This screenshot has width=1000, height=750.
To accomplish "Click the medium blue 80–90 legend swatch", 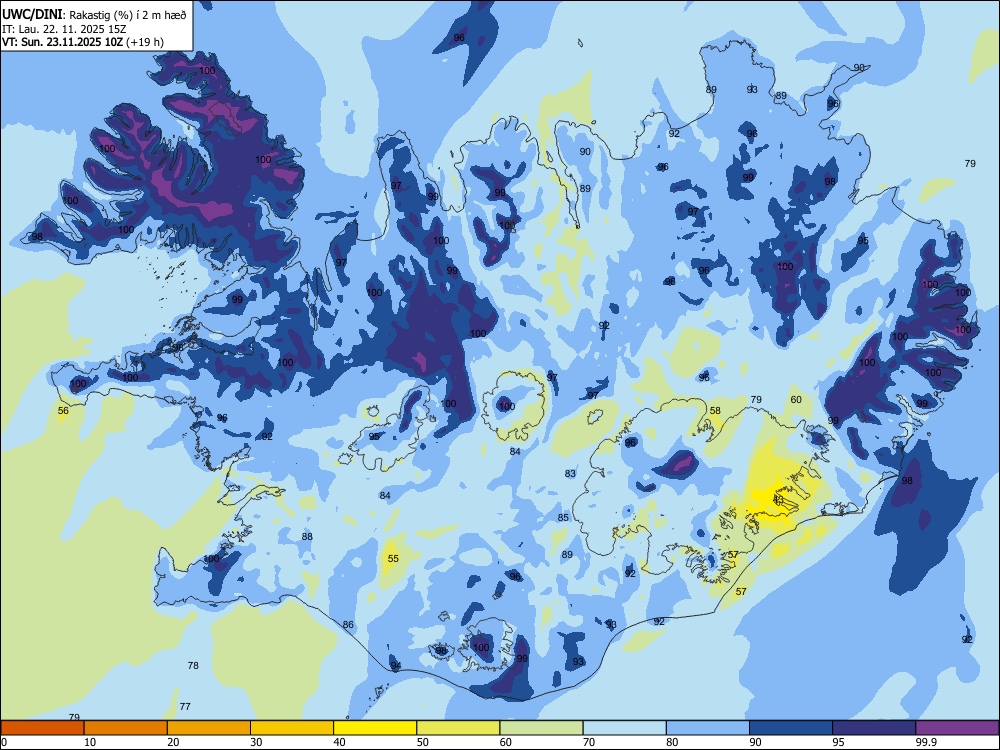I will click(708, 728).
